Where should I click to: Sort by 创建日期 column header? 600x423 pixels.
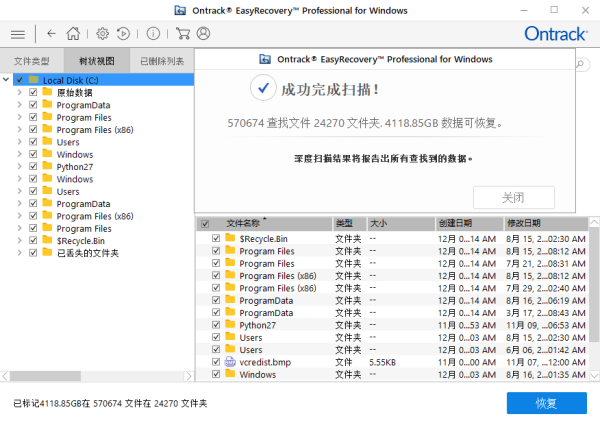click(x=469, y=224)
